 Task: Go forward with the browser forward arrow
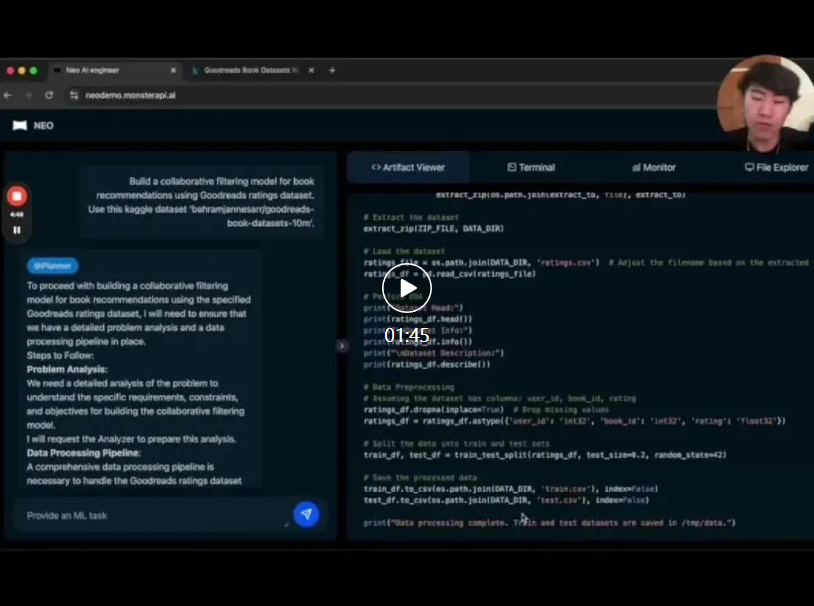point(29,95)
